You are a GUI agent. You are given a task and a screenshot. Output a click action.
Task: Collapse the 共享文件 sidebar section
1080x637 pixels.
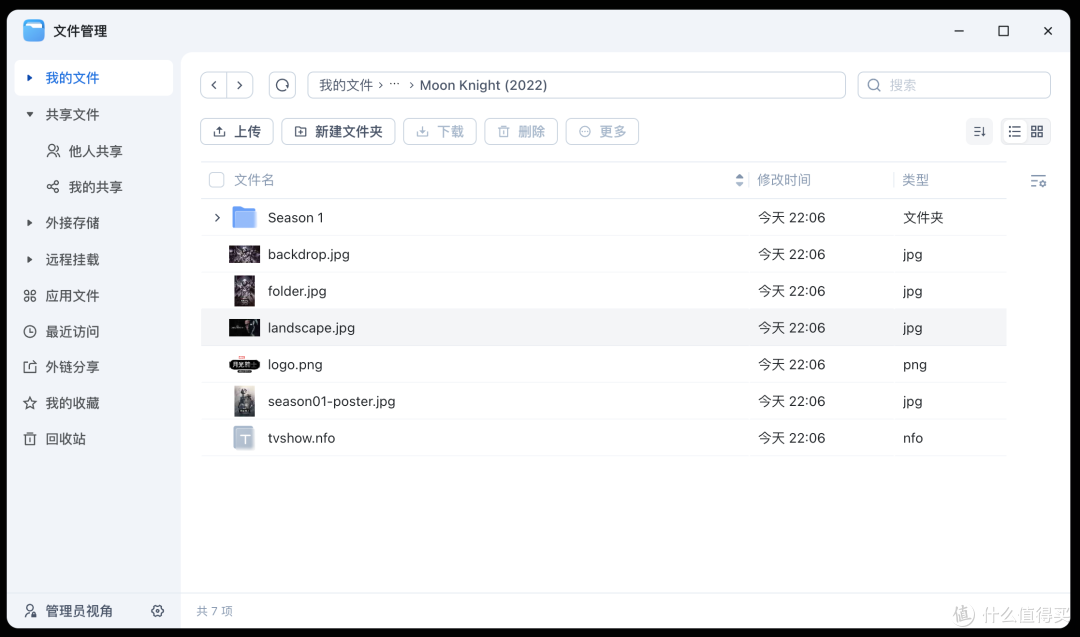pos(30,114)
